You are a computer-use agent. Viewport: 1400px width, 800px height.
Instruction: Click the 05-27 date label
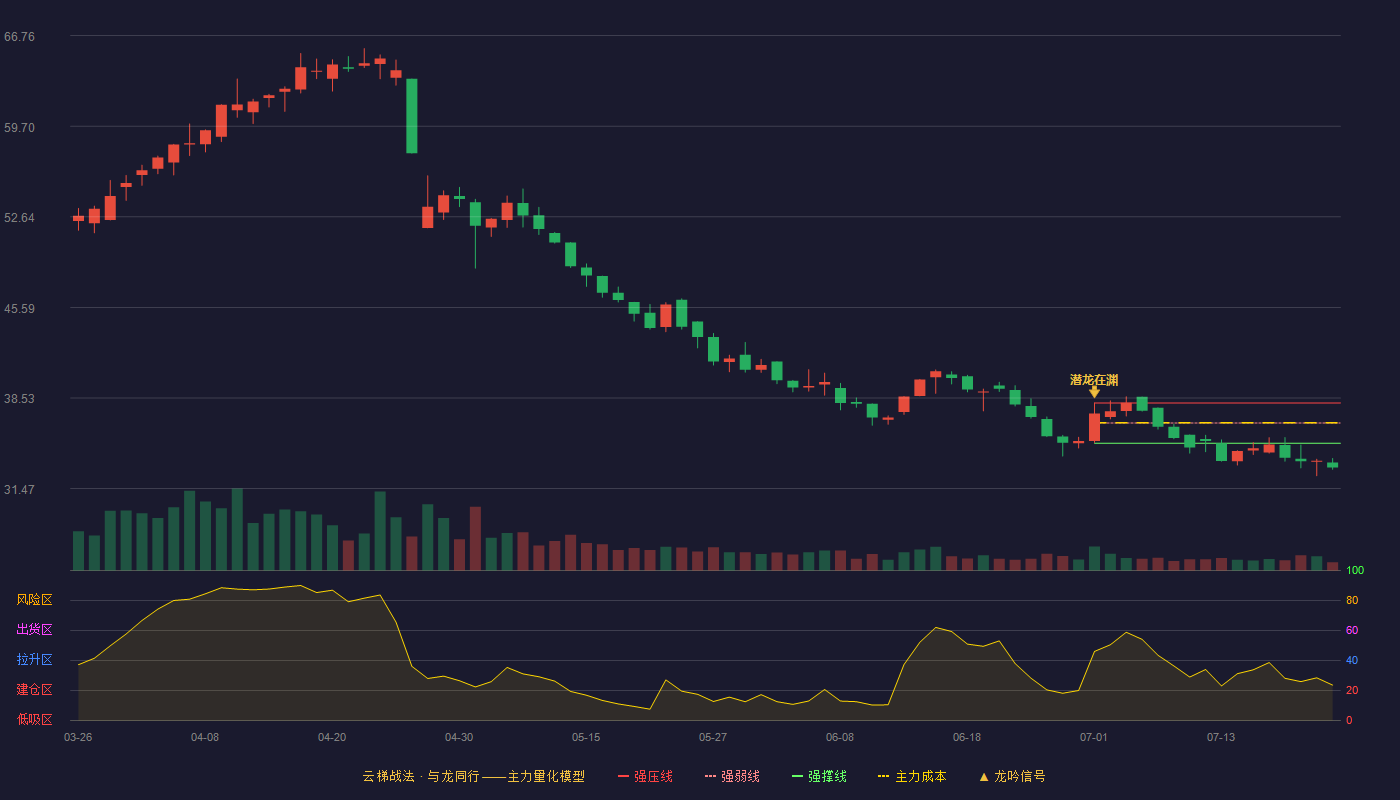713,737
